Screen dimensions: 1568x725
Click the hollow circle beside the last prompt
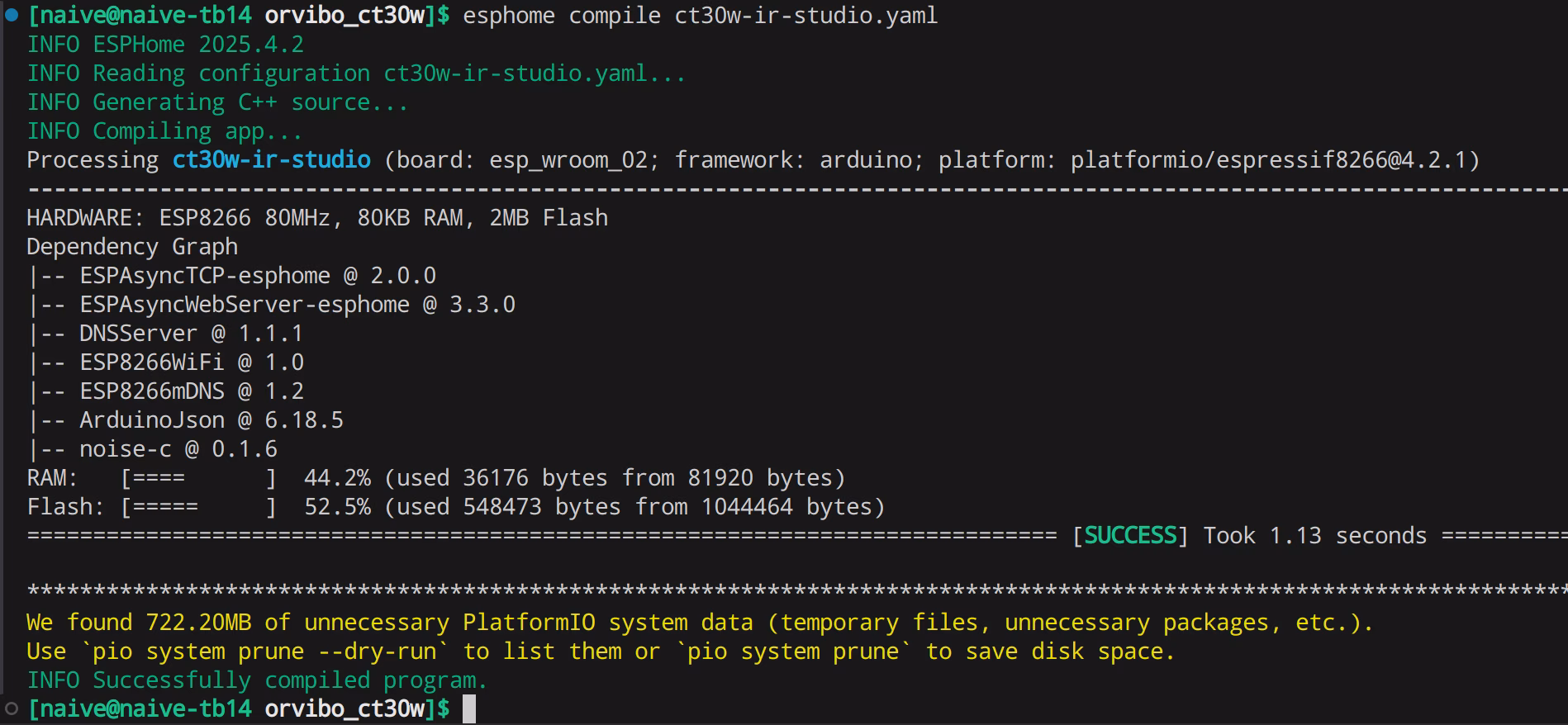click(x=12, y=708)
